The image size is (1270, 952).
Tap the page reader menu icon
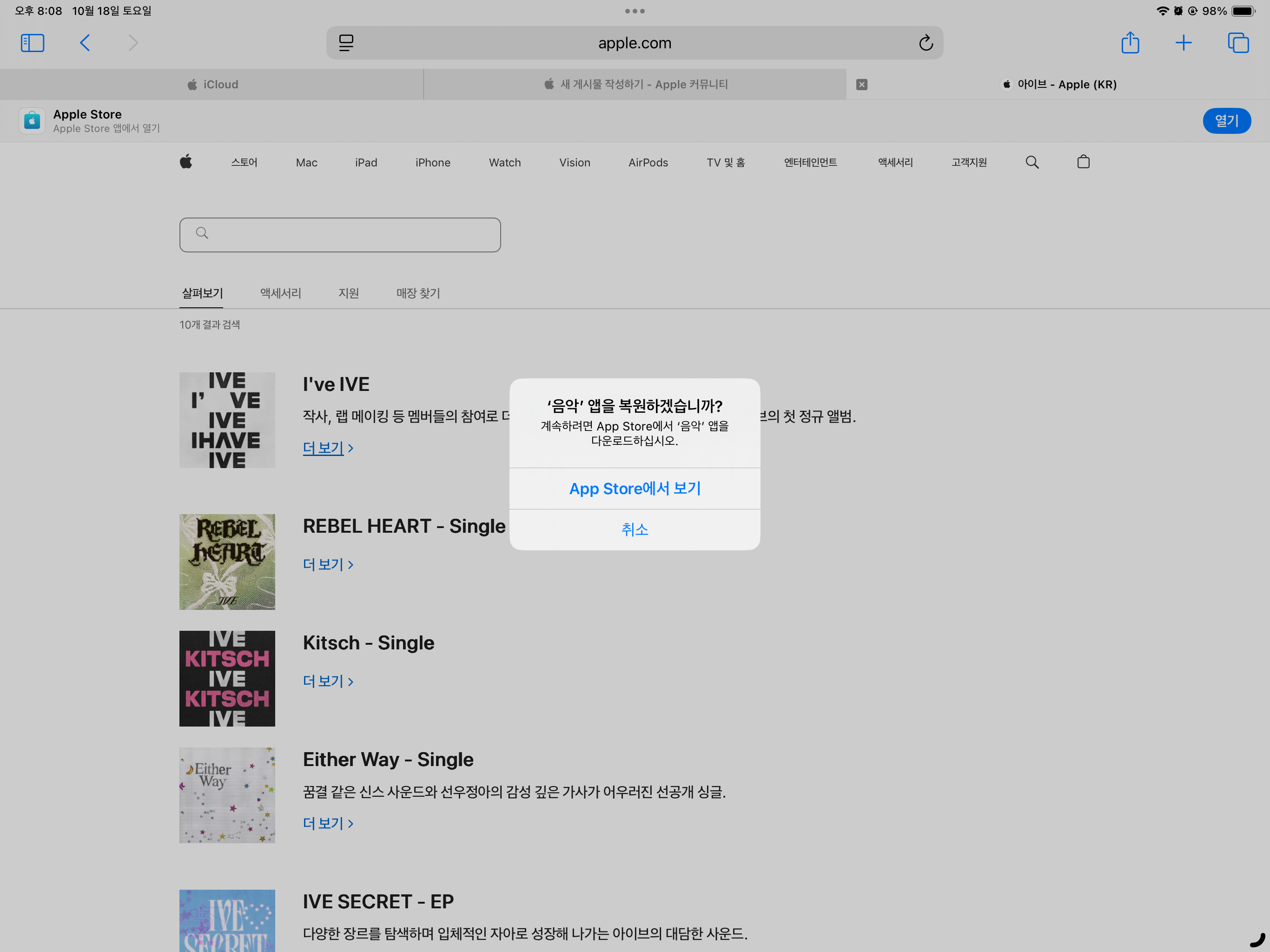point(346,43)
